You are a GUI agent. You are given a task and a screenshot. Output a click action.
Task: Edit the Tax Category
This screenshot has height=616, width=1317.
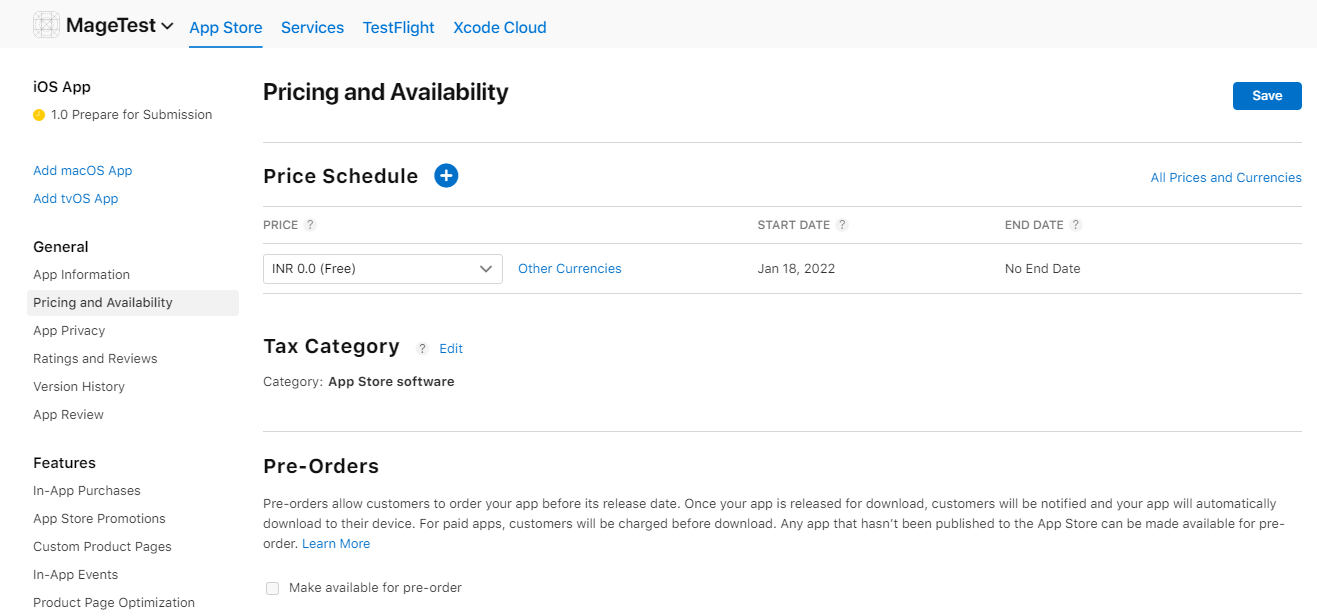pos(451,348)
